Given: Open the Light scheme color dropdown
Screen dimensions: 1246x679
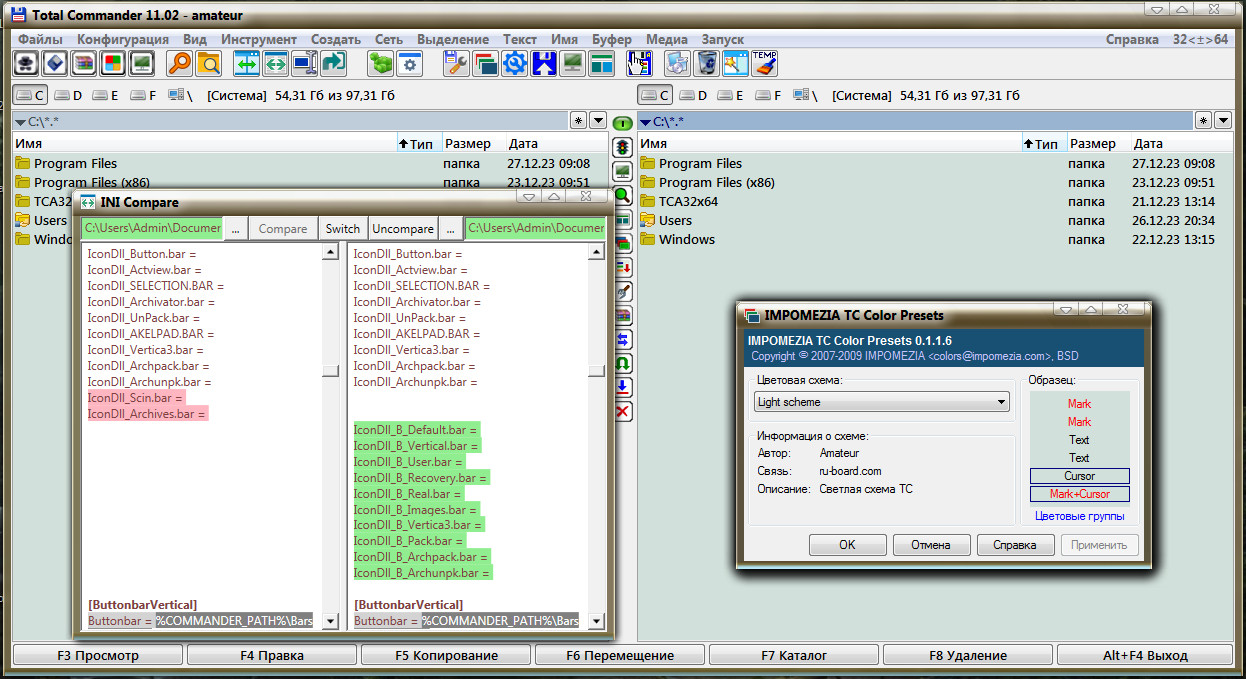Looking at the screenshot, I should tap(882, 402).
